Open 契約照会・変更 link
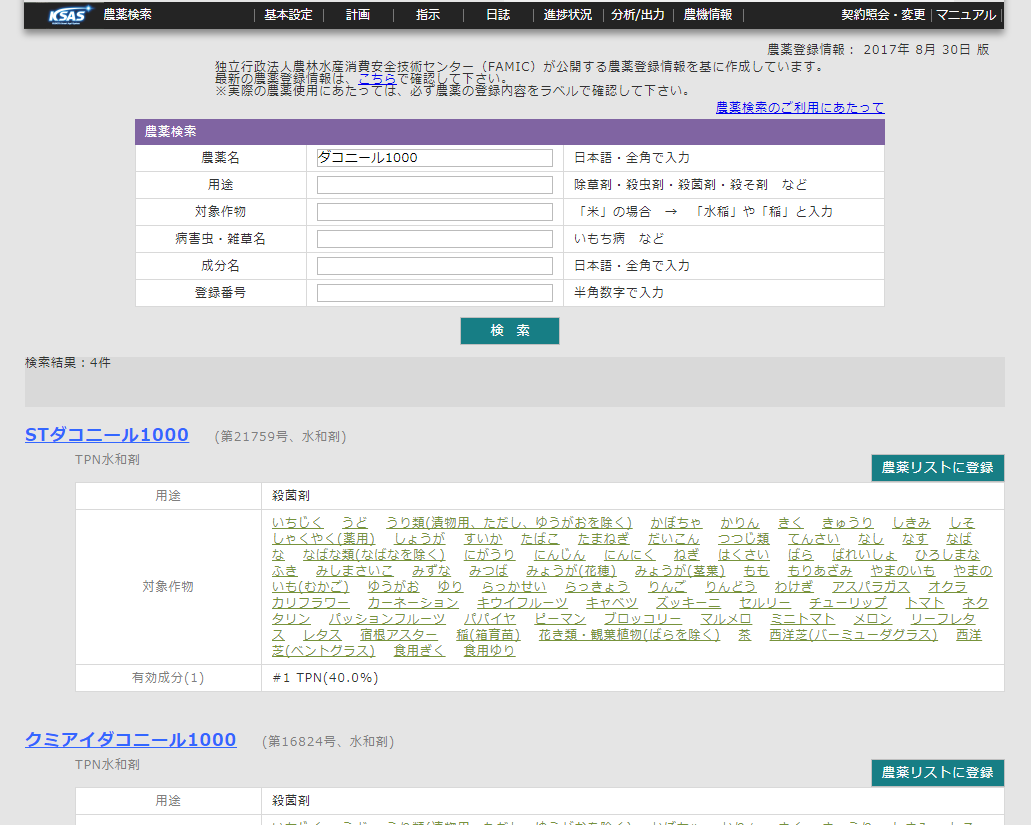The width and height of the screenshot is (1031, 825). [x=883, y=14]
